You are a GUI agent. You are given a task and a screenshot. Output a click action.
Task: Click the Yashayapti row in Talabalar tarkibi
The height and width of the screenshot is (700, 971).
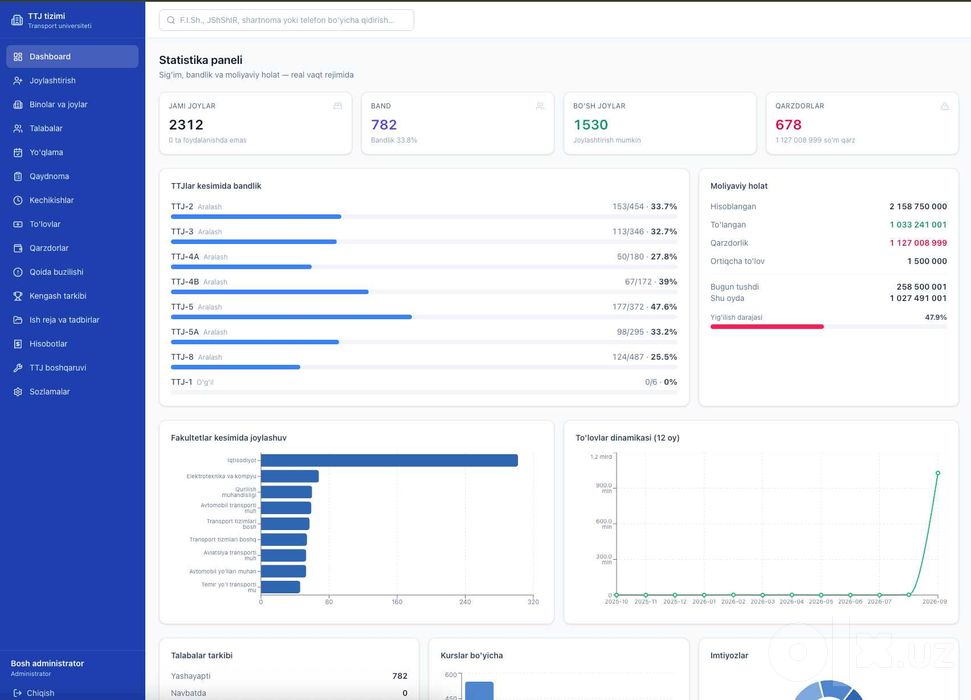[x=289, y=676]
